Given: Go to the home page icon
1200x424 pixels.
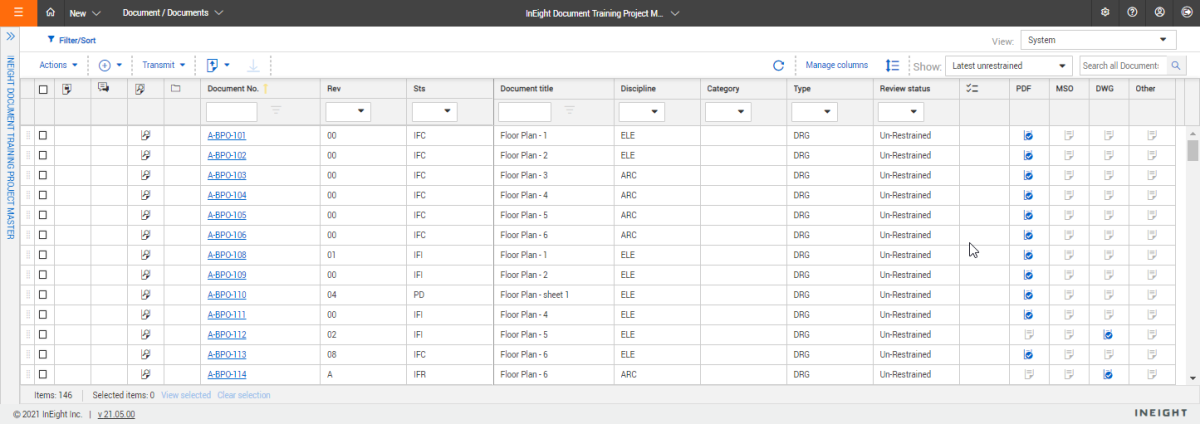Looking at the screenshot, I should tap(51, 13).
